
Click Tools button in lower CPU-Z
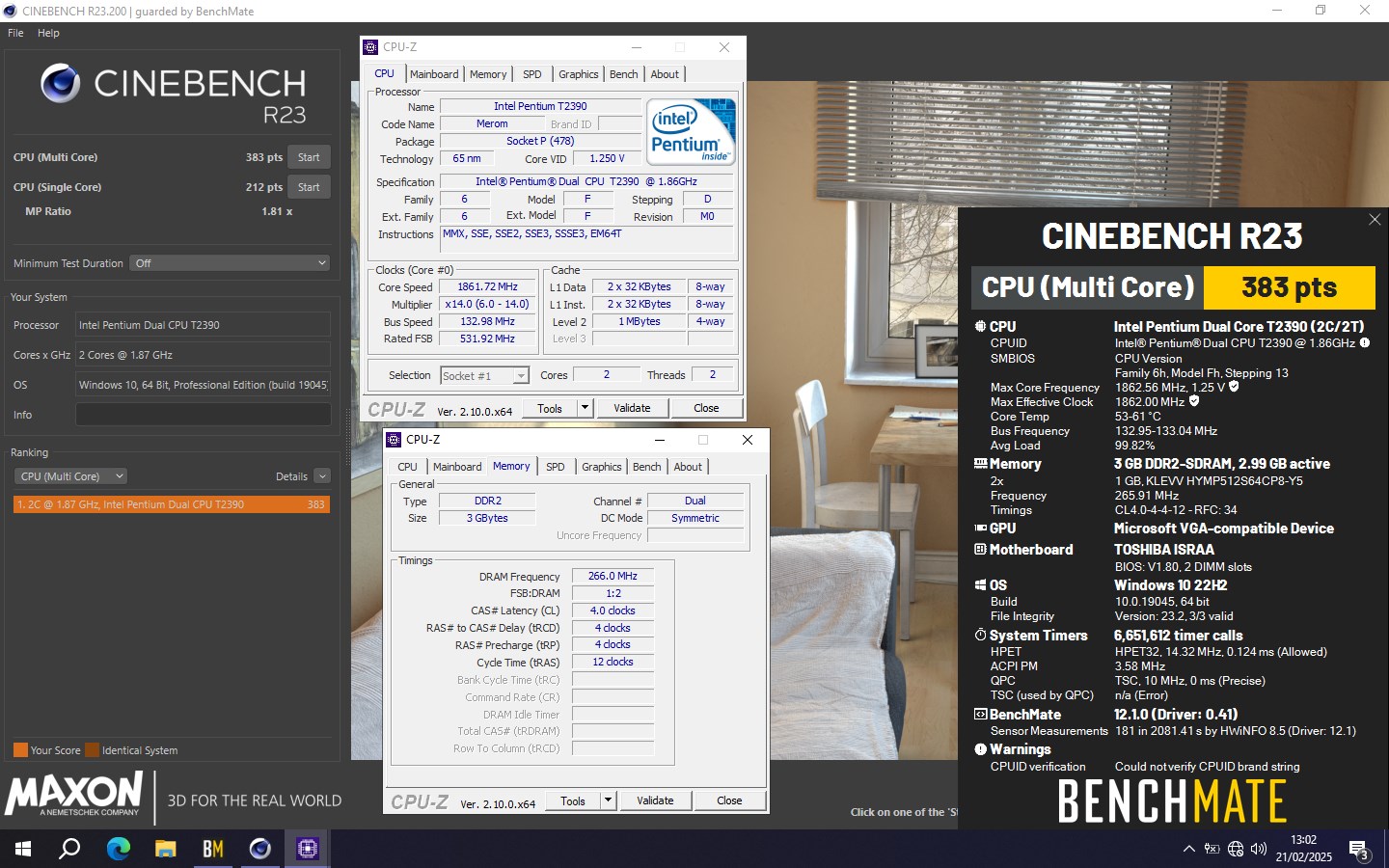[x=573, y=800]
